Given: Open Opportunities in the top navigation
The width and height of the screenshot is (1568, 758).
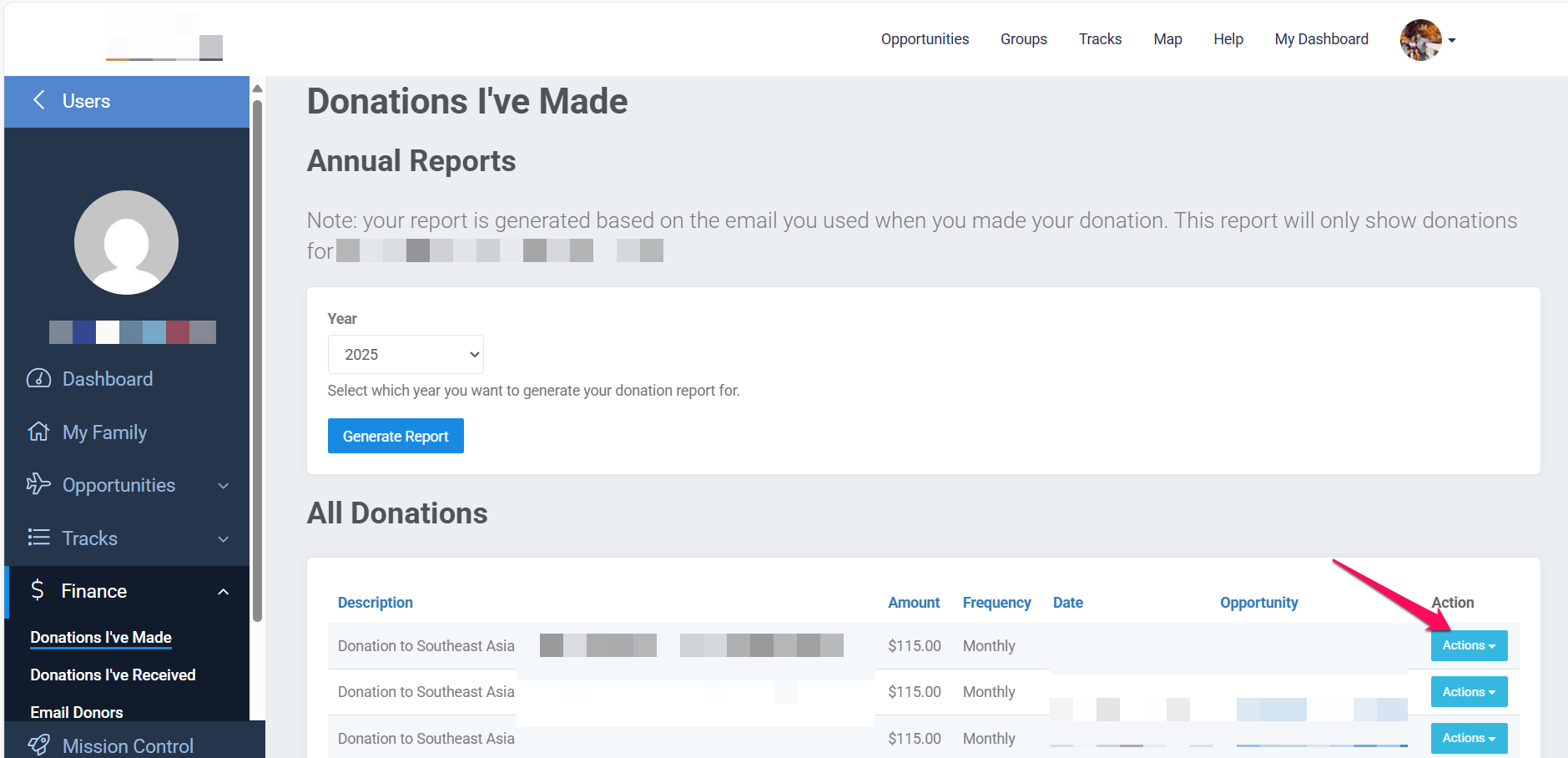Looking at the screenshot, I should click(925, 39).
